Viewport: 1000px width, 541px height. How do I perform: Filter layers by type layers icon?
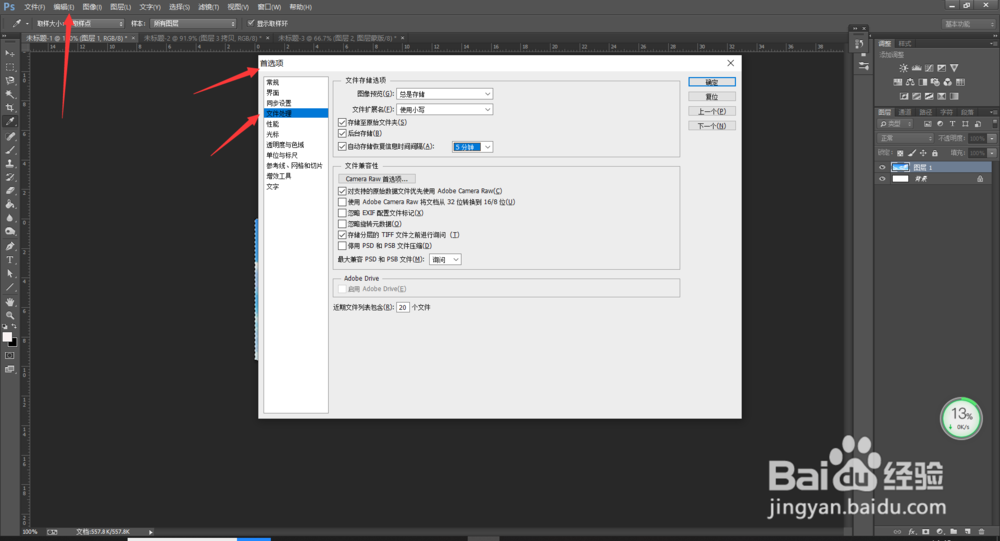tap(952, 124)
